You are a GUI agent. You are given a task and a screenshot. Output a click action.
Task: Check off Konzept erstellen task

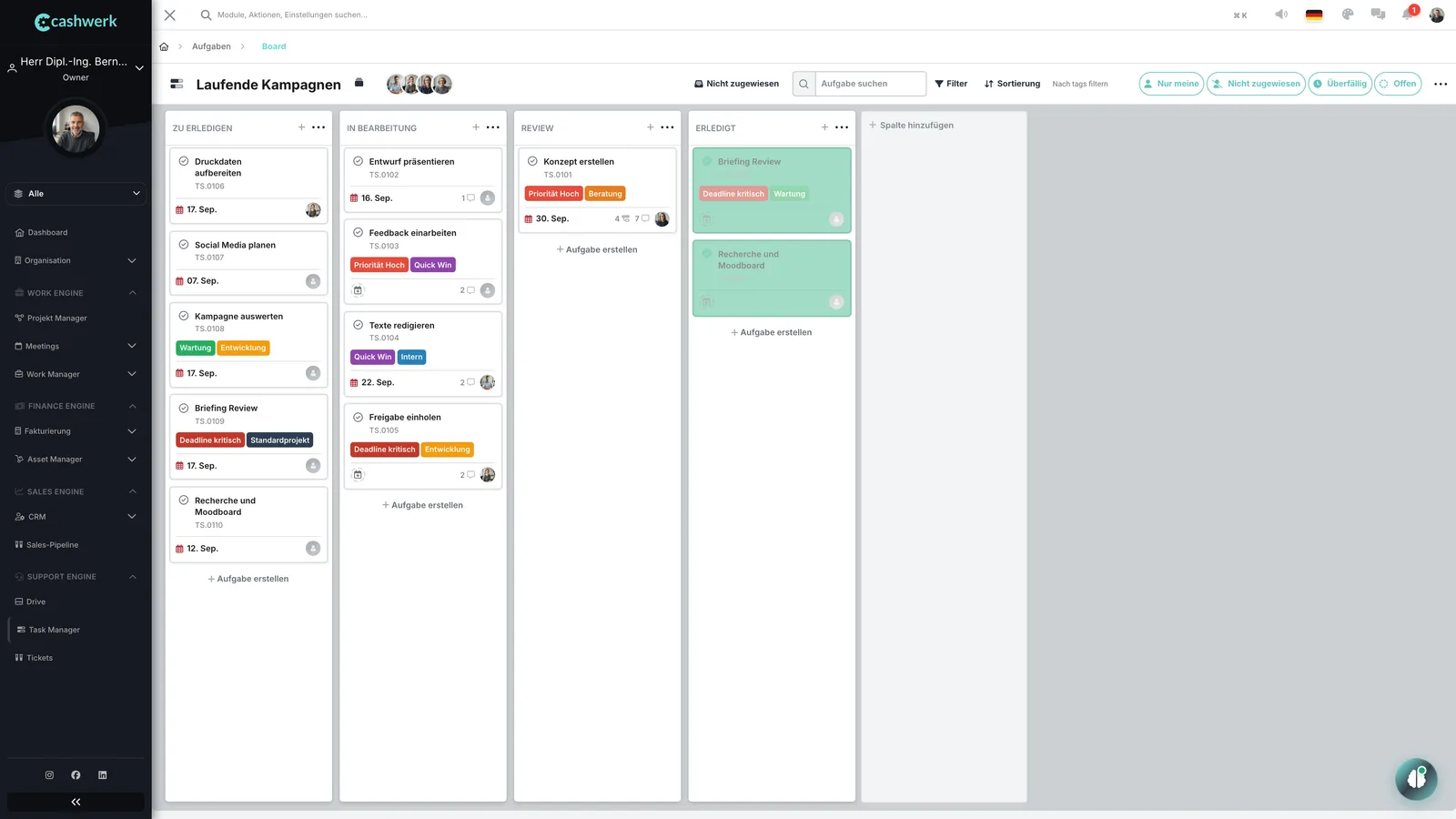533,161
